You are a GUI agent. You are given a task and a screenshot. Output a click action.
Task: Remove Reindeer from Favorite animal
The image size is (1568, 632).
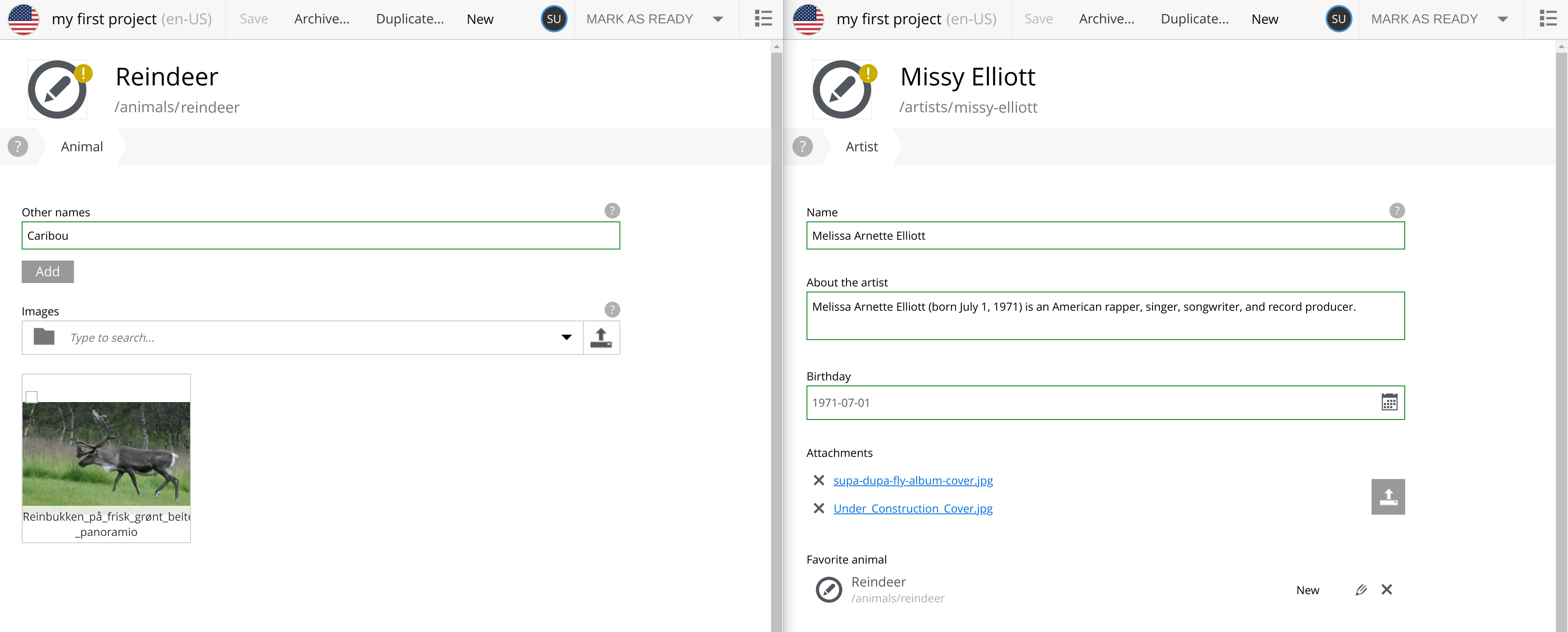click(1386, 589)
